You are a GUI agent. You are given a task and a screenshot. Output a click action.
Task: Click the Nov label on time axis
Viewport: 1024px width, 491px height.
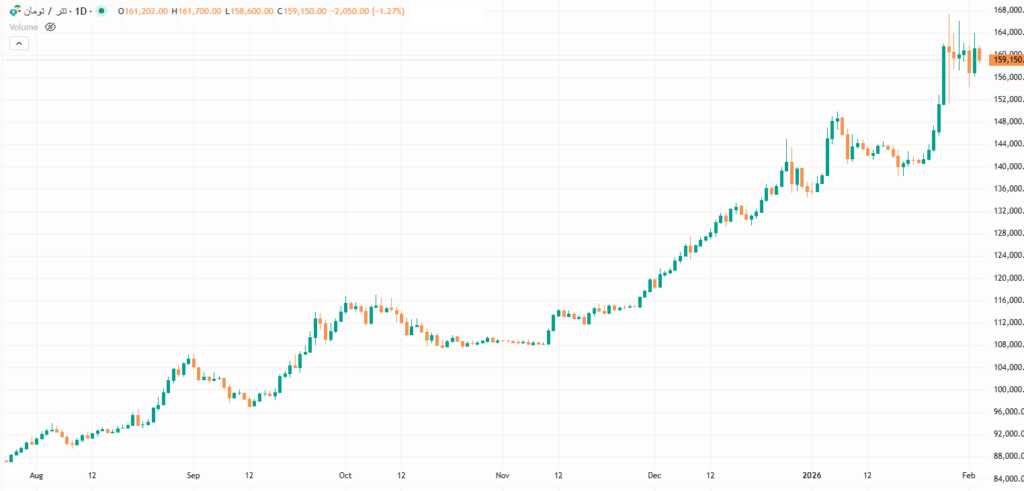pyautogui.click(x=502, y=475)
